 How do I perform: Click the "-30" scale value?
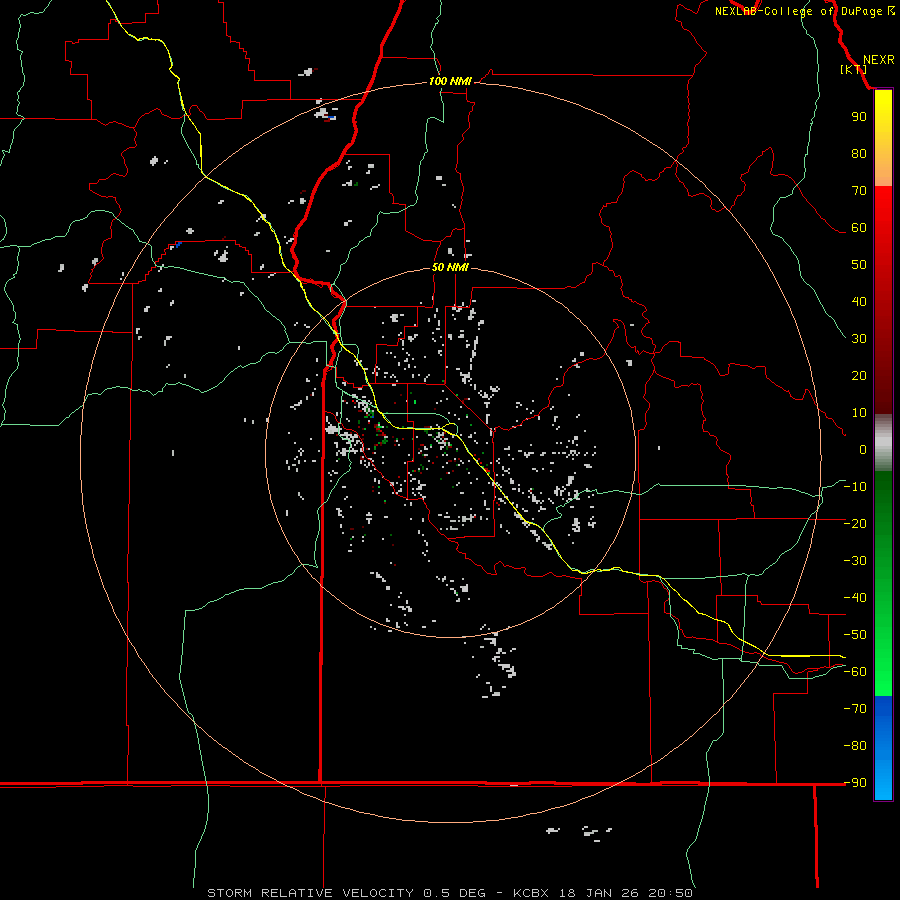coord(855,561)
